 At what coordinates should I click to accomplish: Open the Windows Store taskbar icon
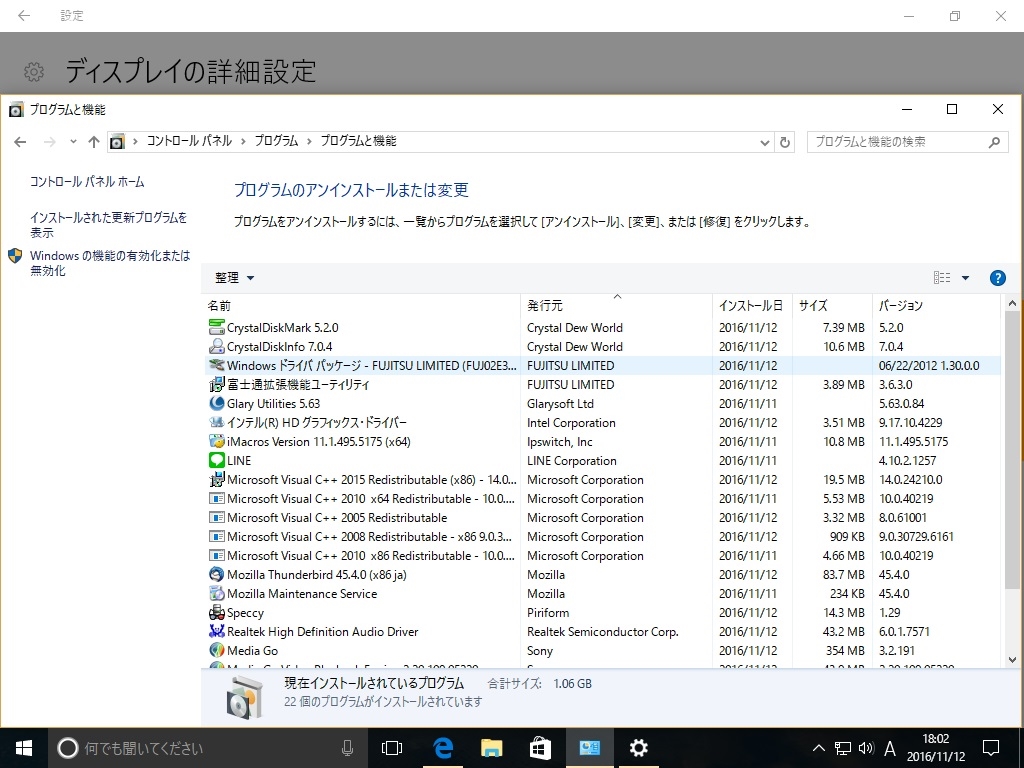click(x=540, y=748)
